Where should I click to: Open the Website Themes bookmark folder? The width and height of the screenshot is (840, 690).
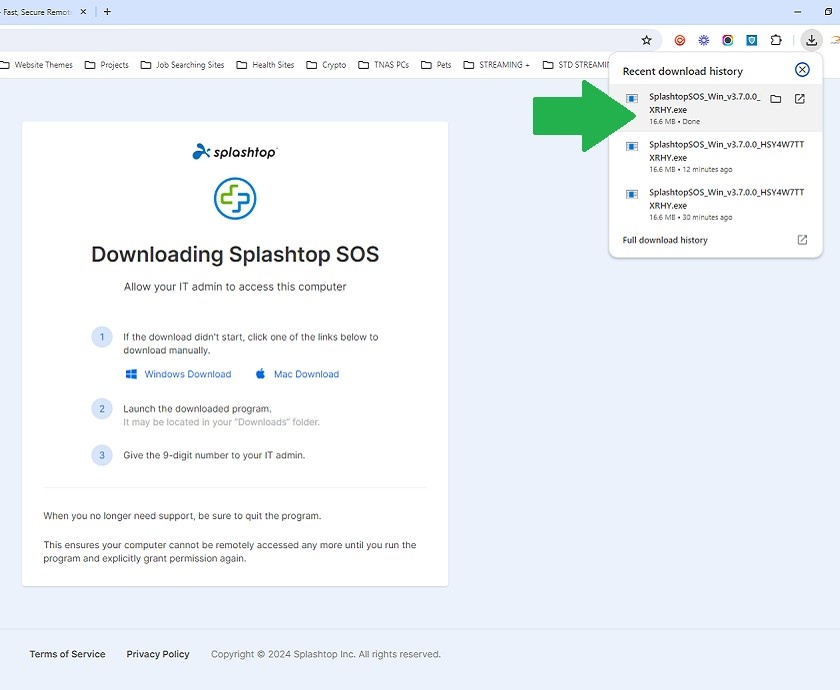point(36,65)
